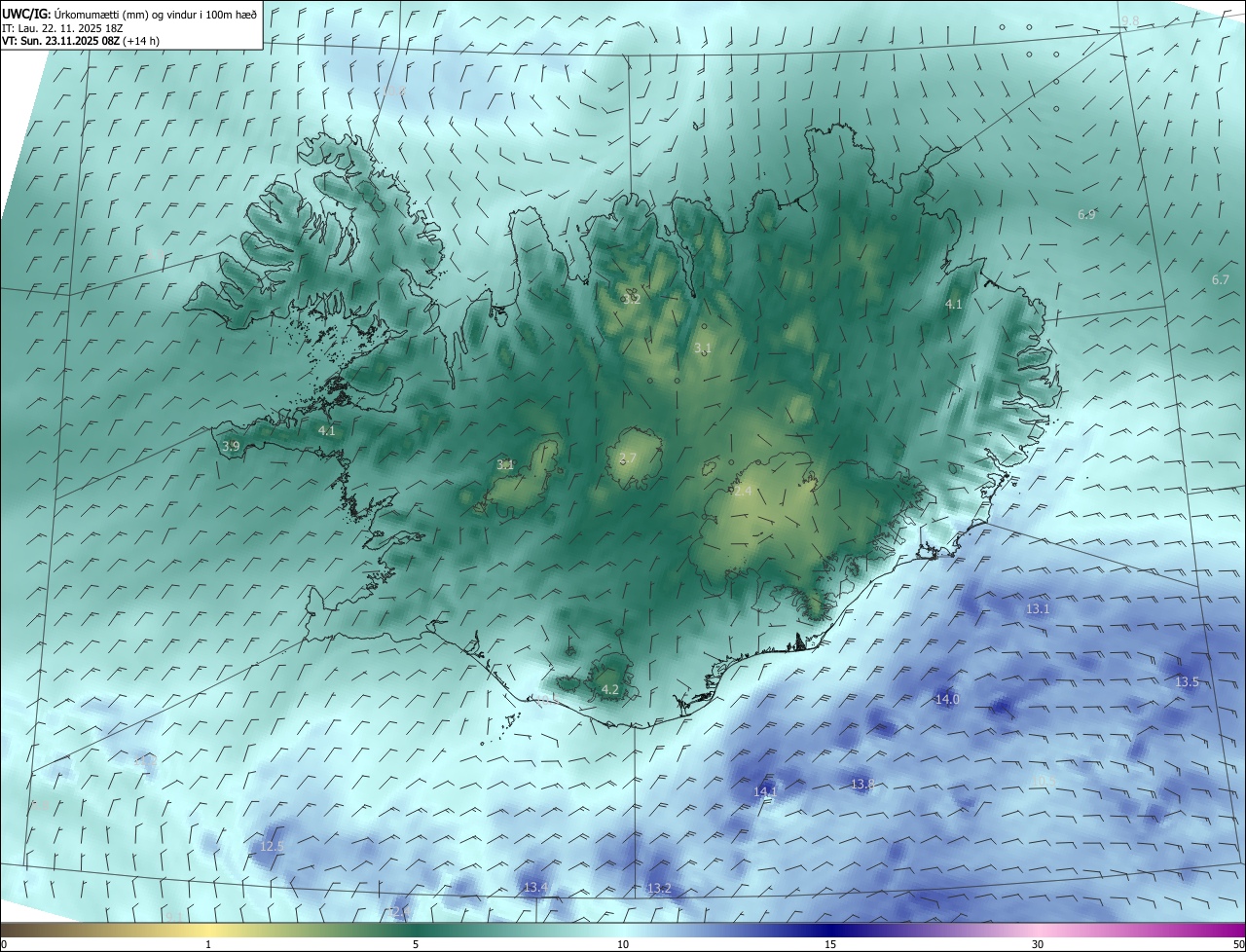Click the 4.2 value label
The width and height of the screenshot is (1246, 952).
pyautogui.click(x=610, y=689)
